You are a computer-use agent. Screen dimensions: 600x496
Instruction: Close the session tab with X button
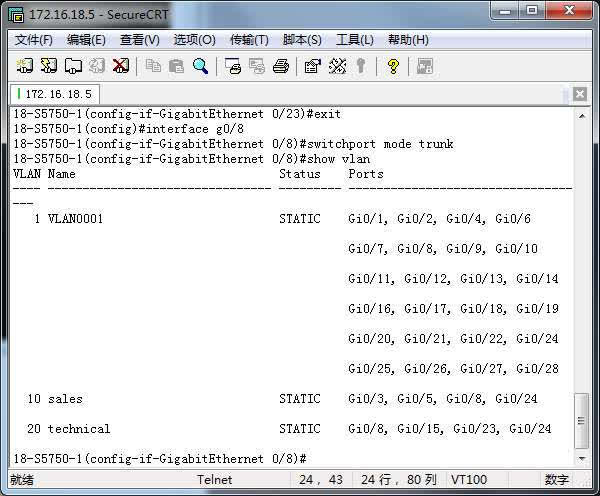(x=579, y=94)
